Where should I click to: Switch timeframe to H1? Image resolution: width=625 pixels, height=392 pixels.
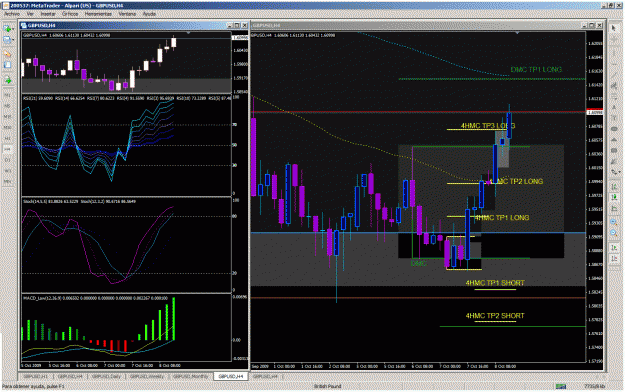[x=7, y=138]
